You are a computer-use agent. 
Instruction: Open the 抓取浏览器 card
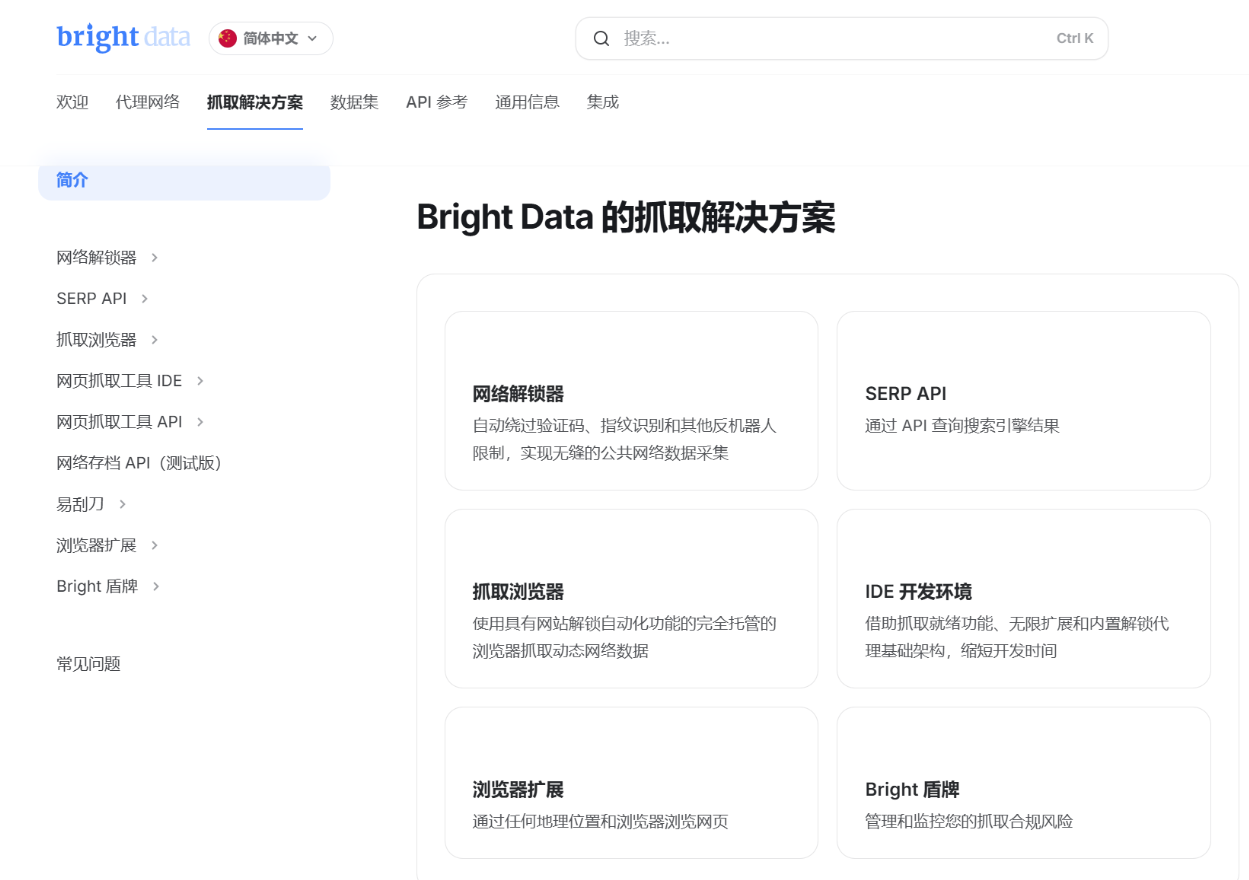(x=631, y=599)
